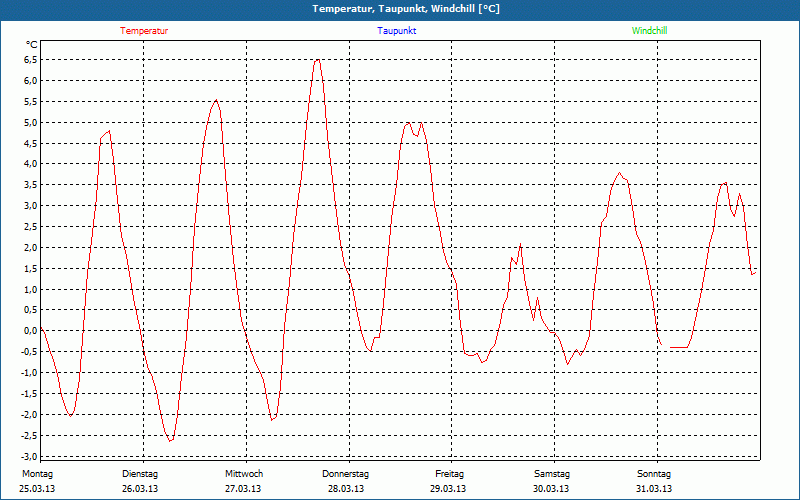Click the -1,5 y-axis value
800x500 pixels.
[29, 393]
